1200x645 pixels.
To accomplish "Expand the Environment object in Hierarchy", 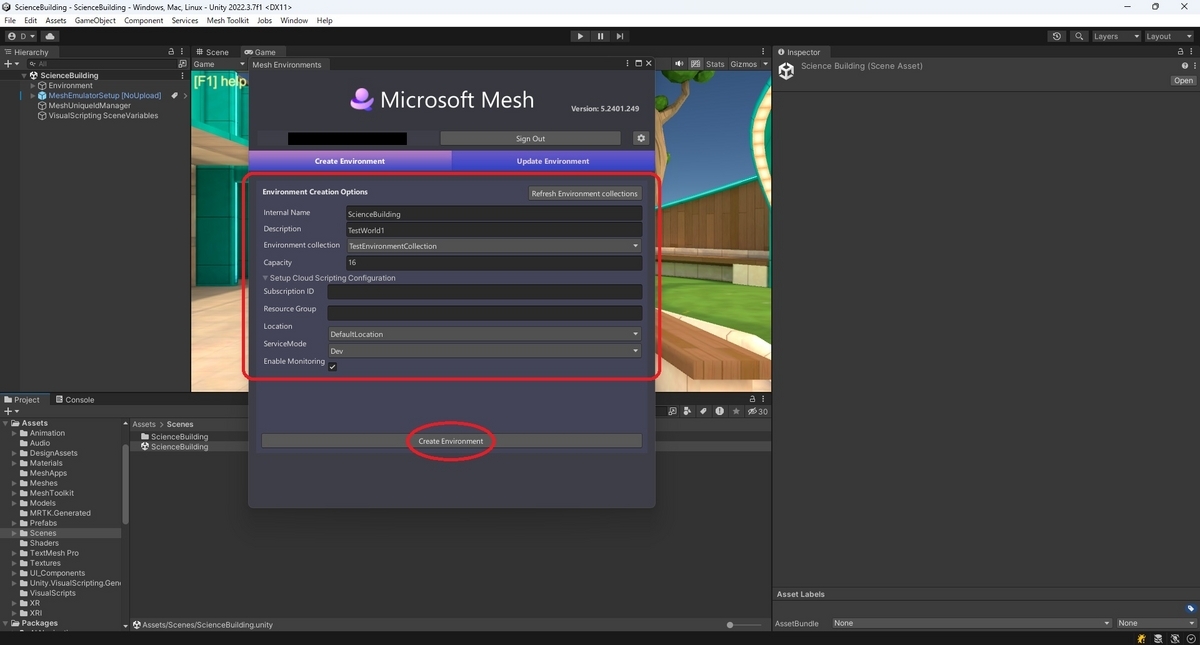I will [33, 86].
